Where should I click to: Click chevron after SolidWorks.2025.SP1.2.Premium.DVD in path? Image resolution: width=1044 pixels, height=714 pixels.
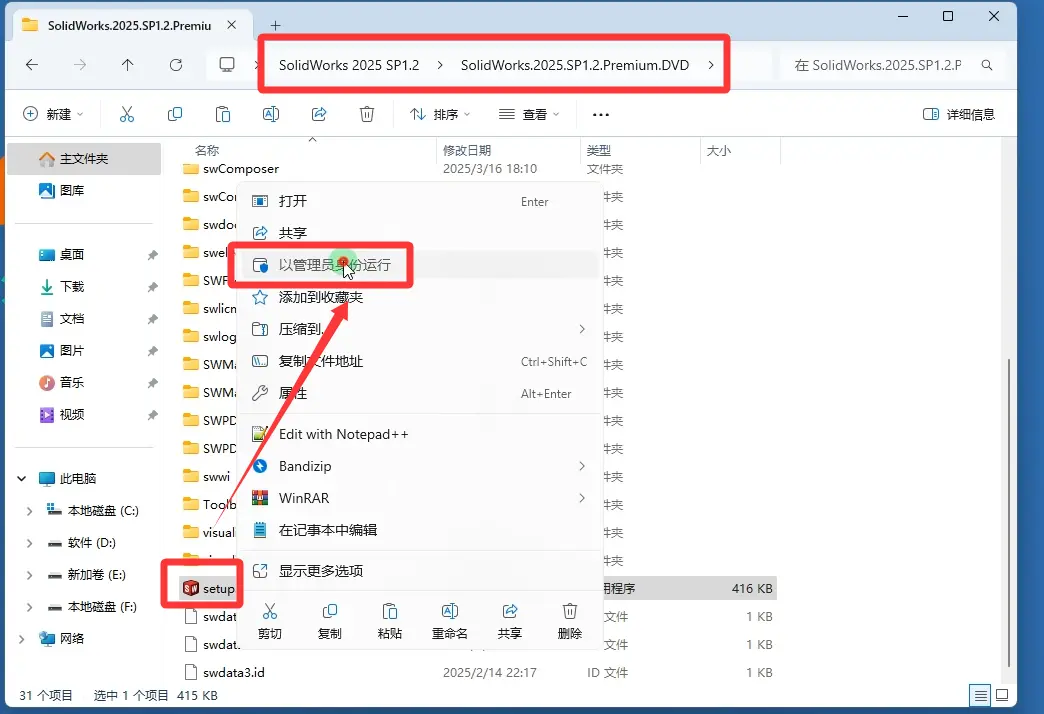coord(711,65)
